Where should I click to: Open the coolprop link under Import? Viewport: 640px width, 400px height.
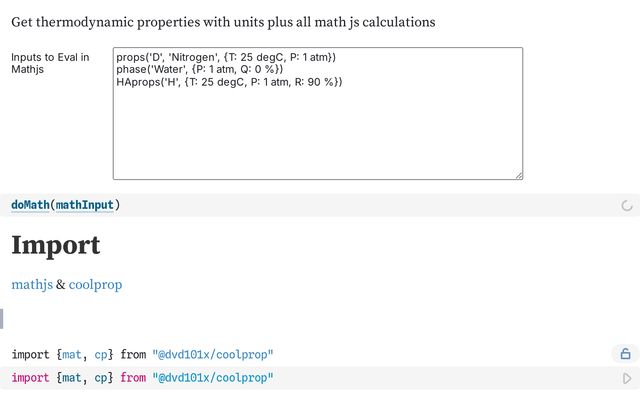pos(95,285)
